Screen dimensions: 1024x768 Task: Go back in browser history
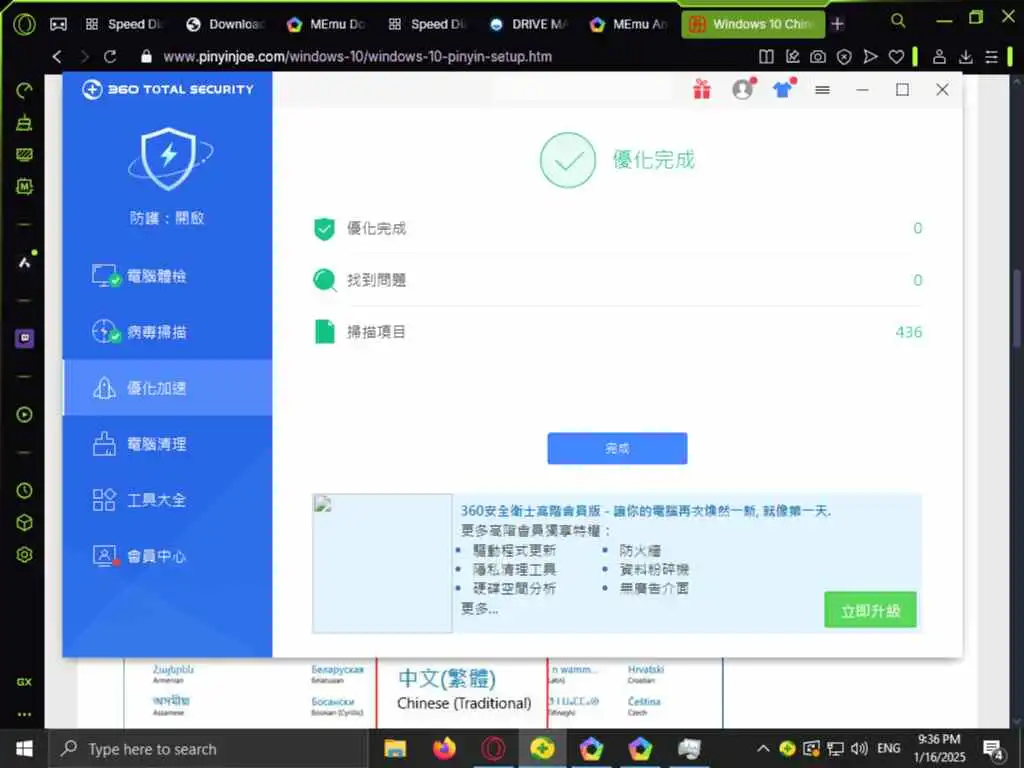click(57, 57)
